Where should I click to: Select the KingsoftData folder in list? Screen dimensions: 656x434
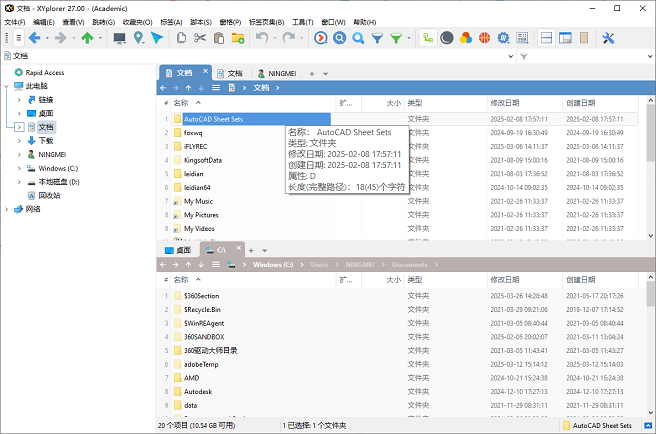pyautogui.click(x=202, y=160)
